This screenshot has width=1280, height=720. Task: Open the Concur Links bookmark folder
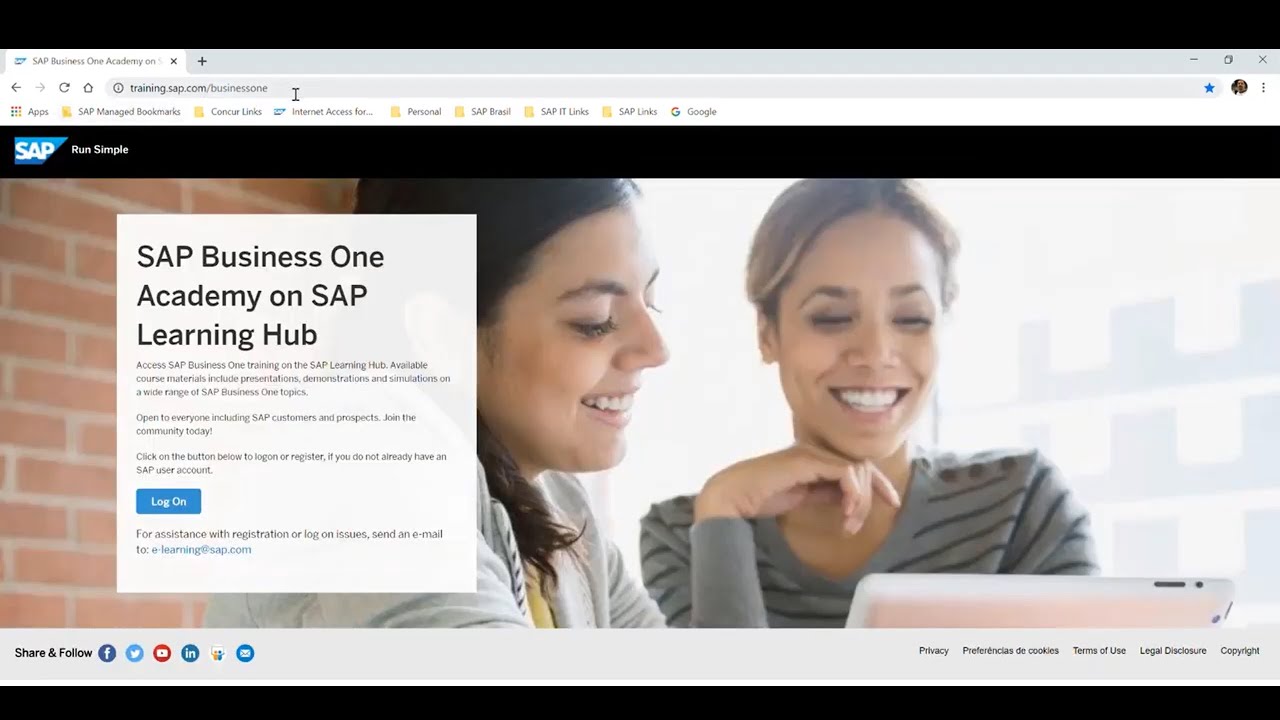click(228, 112)
